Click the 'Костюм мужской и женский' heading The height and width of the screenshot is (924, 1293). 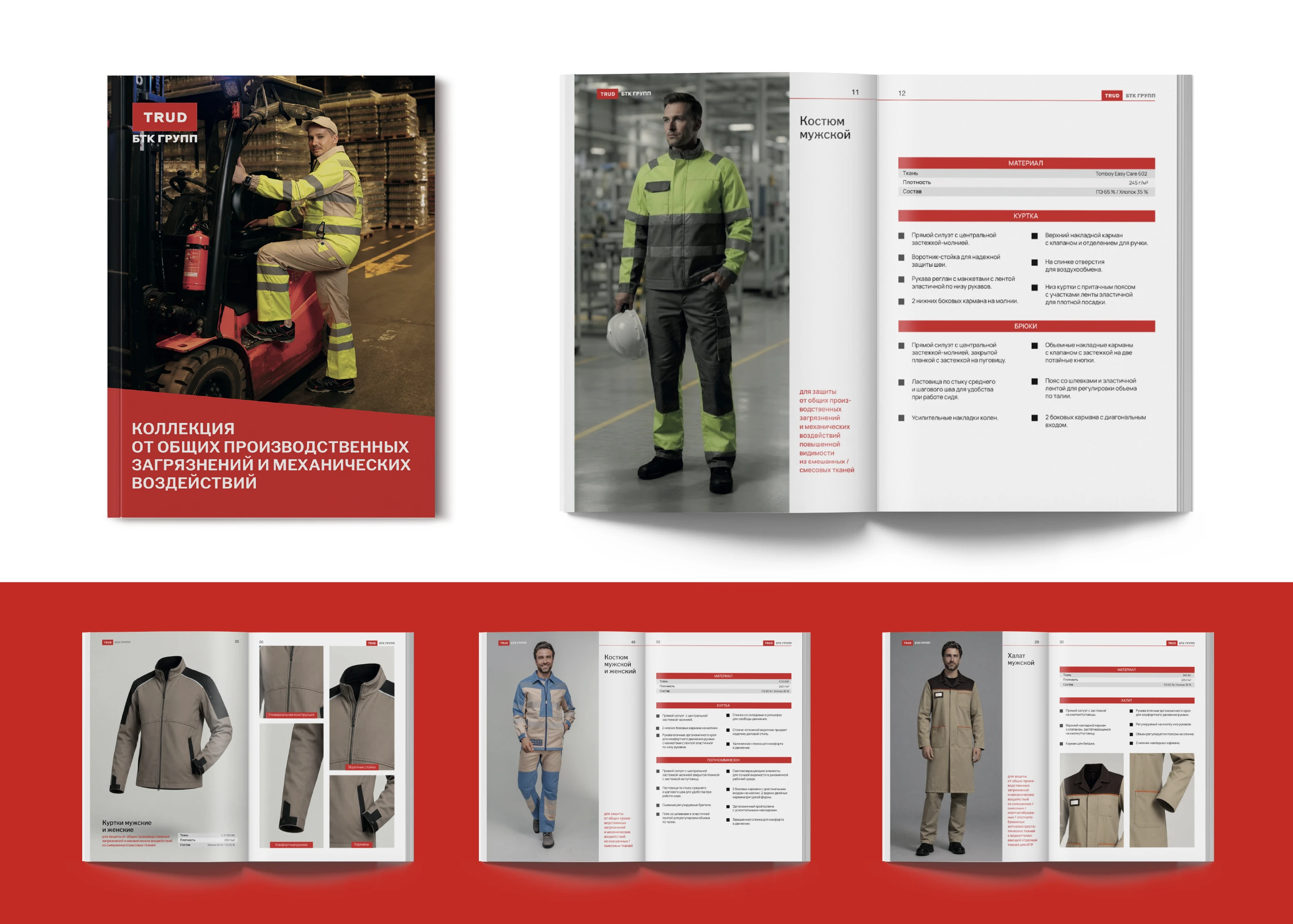tap(620, 664)
